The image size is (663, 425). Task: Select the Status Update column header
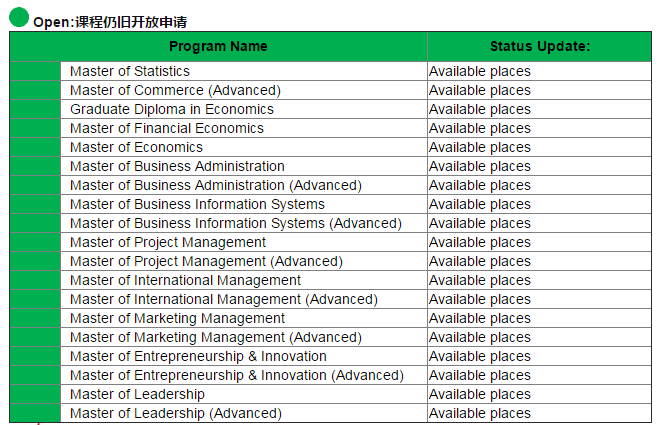coord(539,46)
